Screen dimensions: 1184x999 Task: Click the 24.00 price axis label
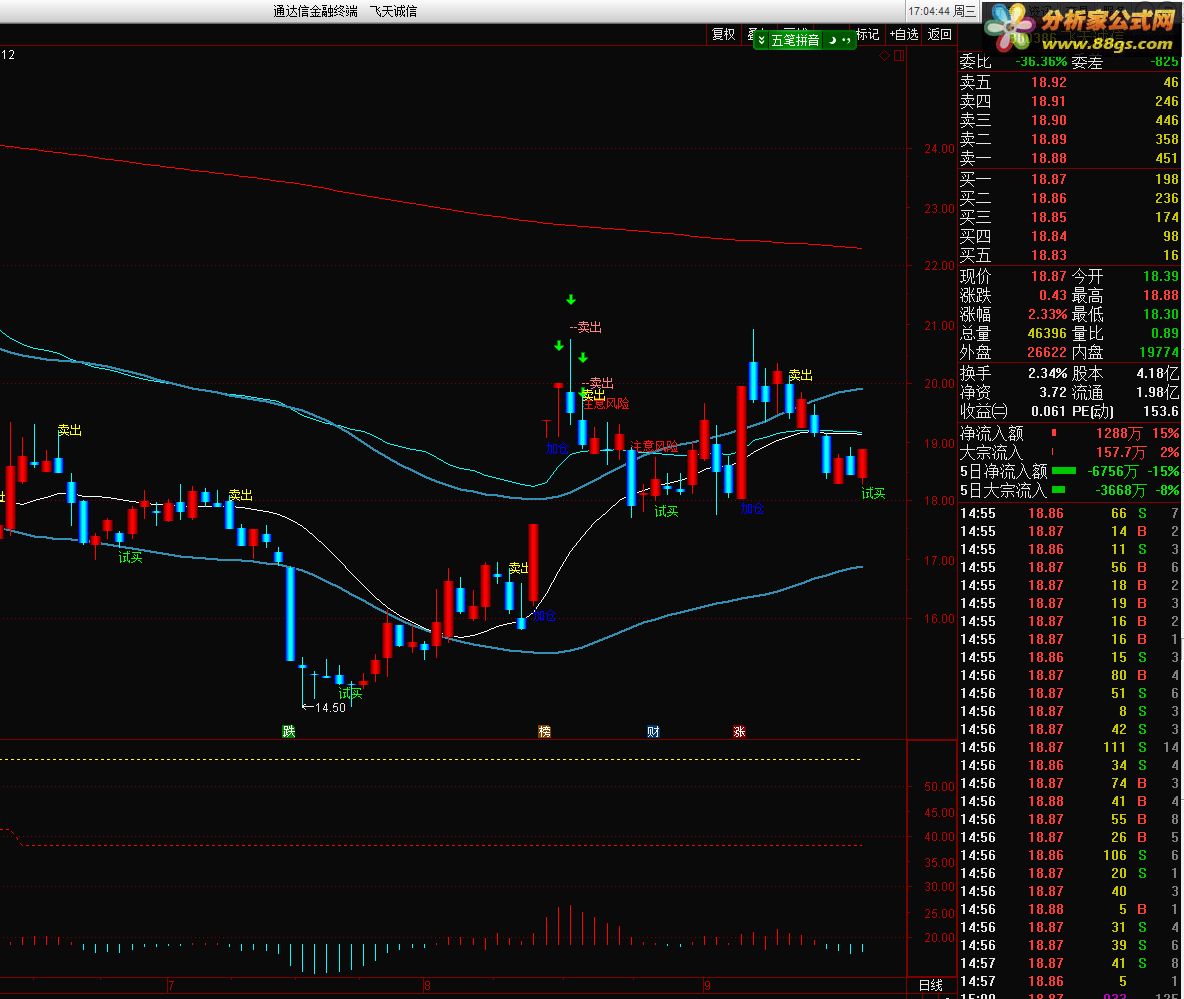[939, 149]
